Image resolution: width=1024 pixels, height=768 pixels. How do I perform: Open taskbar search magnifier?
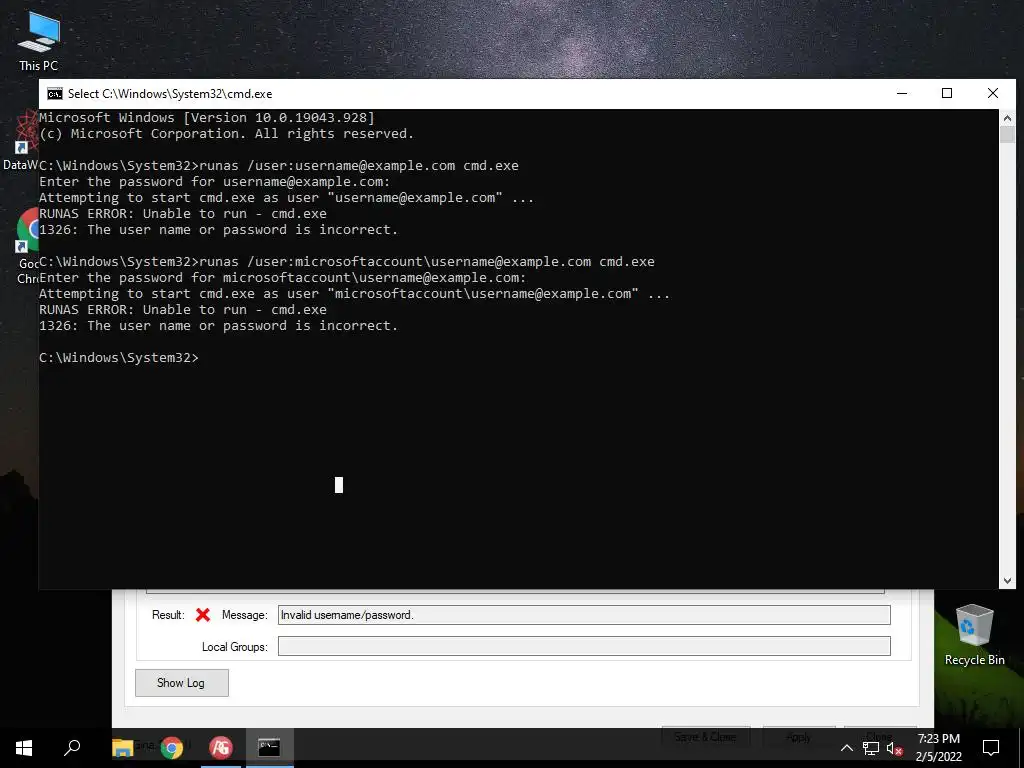pos(72,747)
